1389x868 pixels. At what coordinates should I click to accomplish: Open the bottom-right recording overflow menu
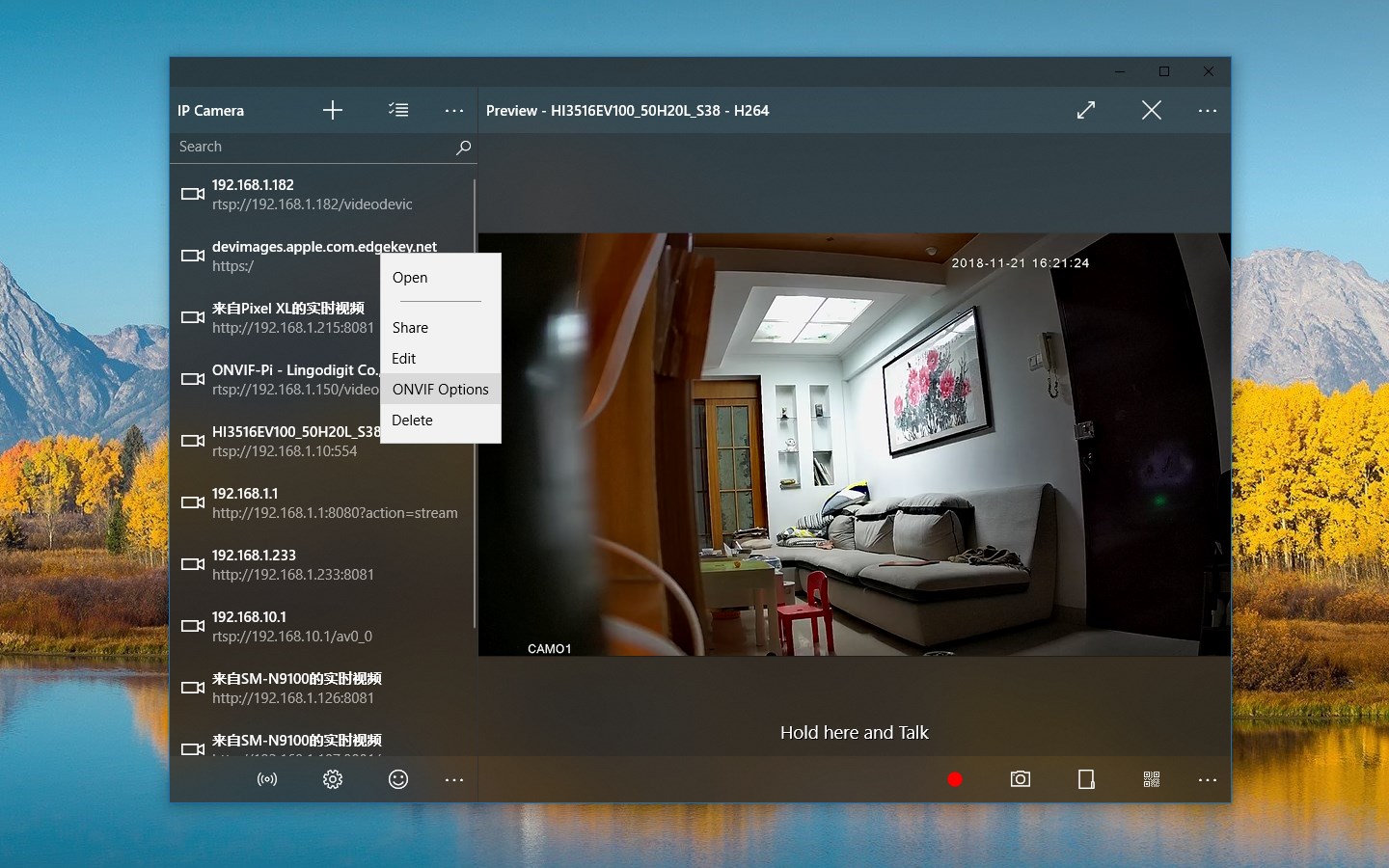point(1208,779)
